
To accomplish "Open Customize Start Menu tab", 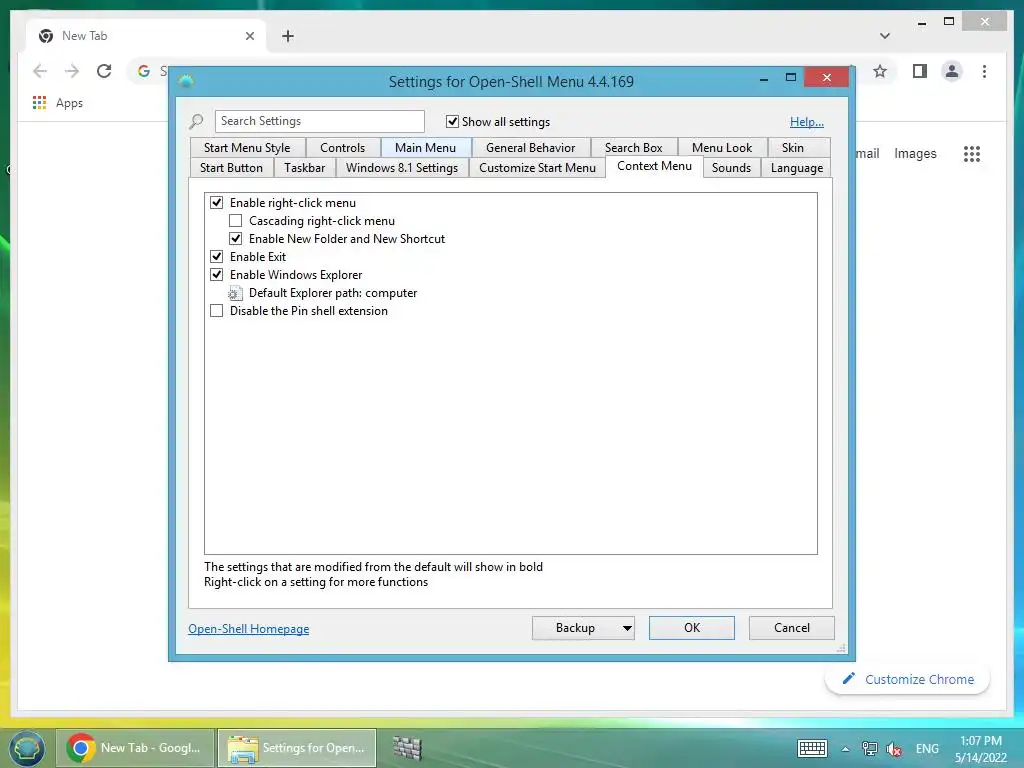I will 537,168.
